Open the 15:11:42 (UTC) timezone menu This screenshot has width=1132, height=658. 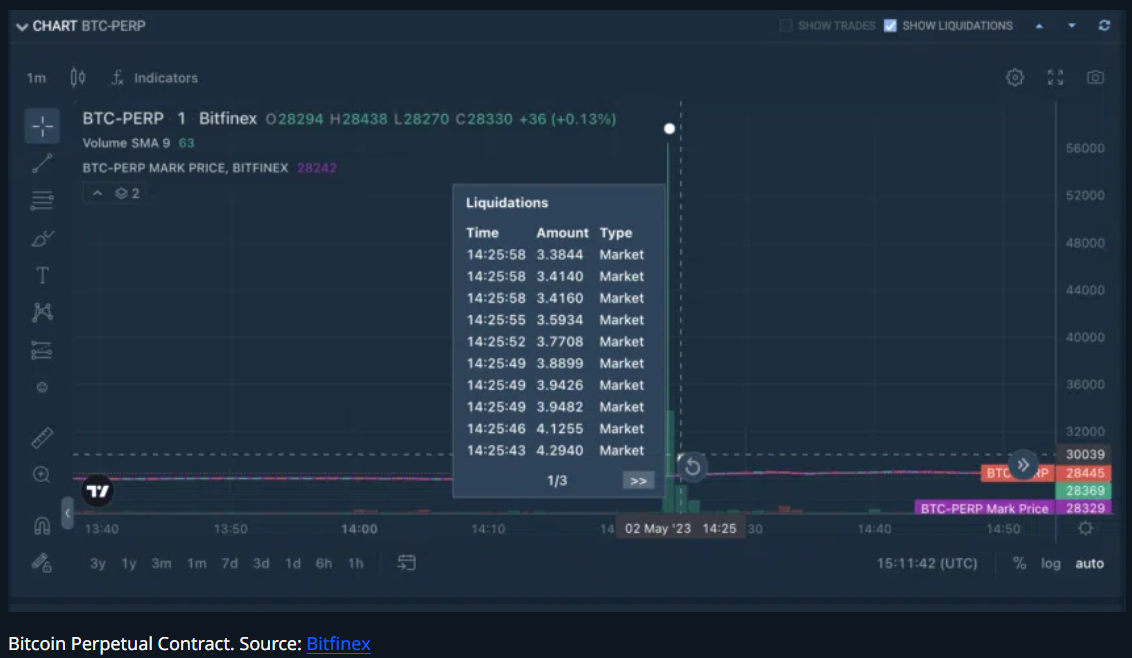[x=927, y=563]
